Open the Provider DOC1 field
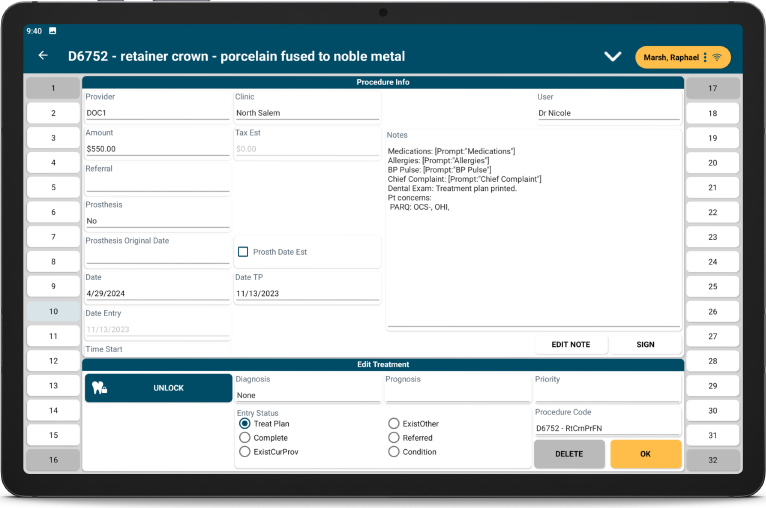 (157, 113)
